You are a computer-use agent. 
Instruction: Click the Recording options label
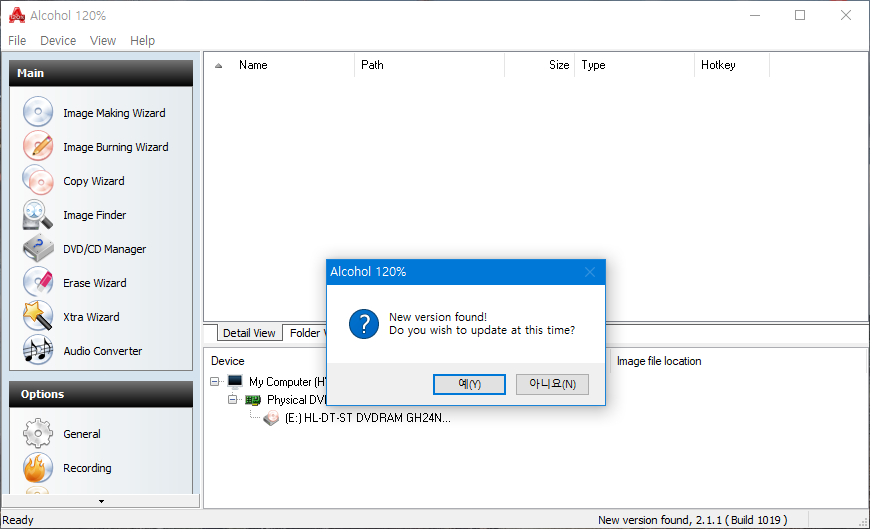87,468
